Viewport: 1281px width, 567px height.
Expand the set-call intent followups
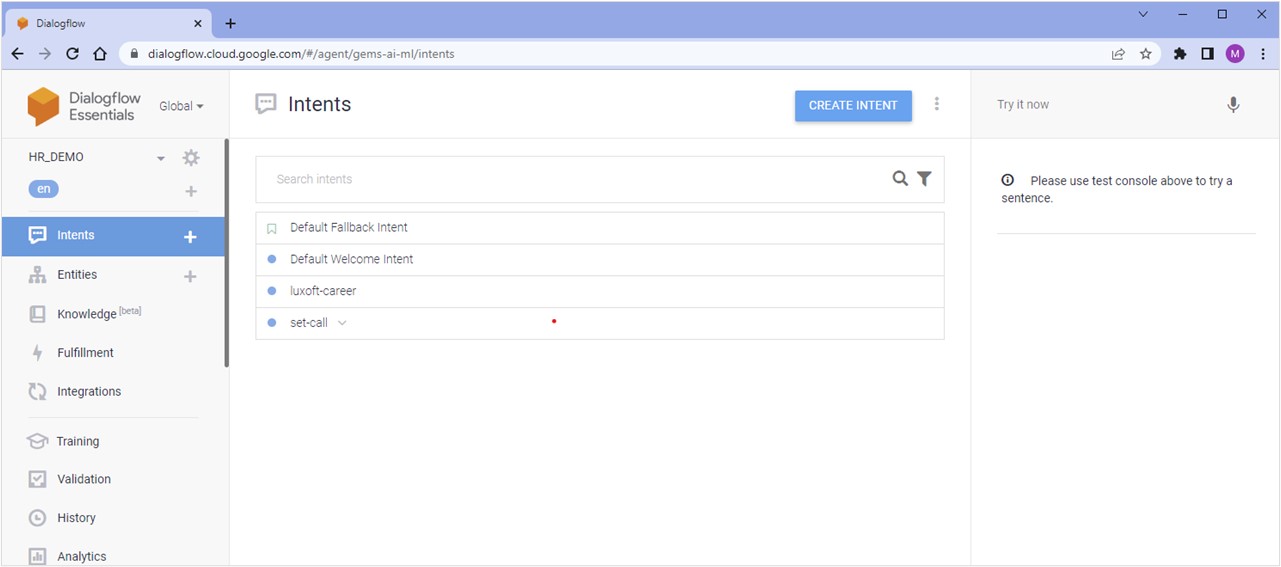point(342,323)
